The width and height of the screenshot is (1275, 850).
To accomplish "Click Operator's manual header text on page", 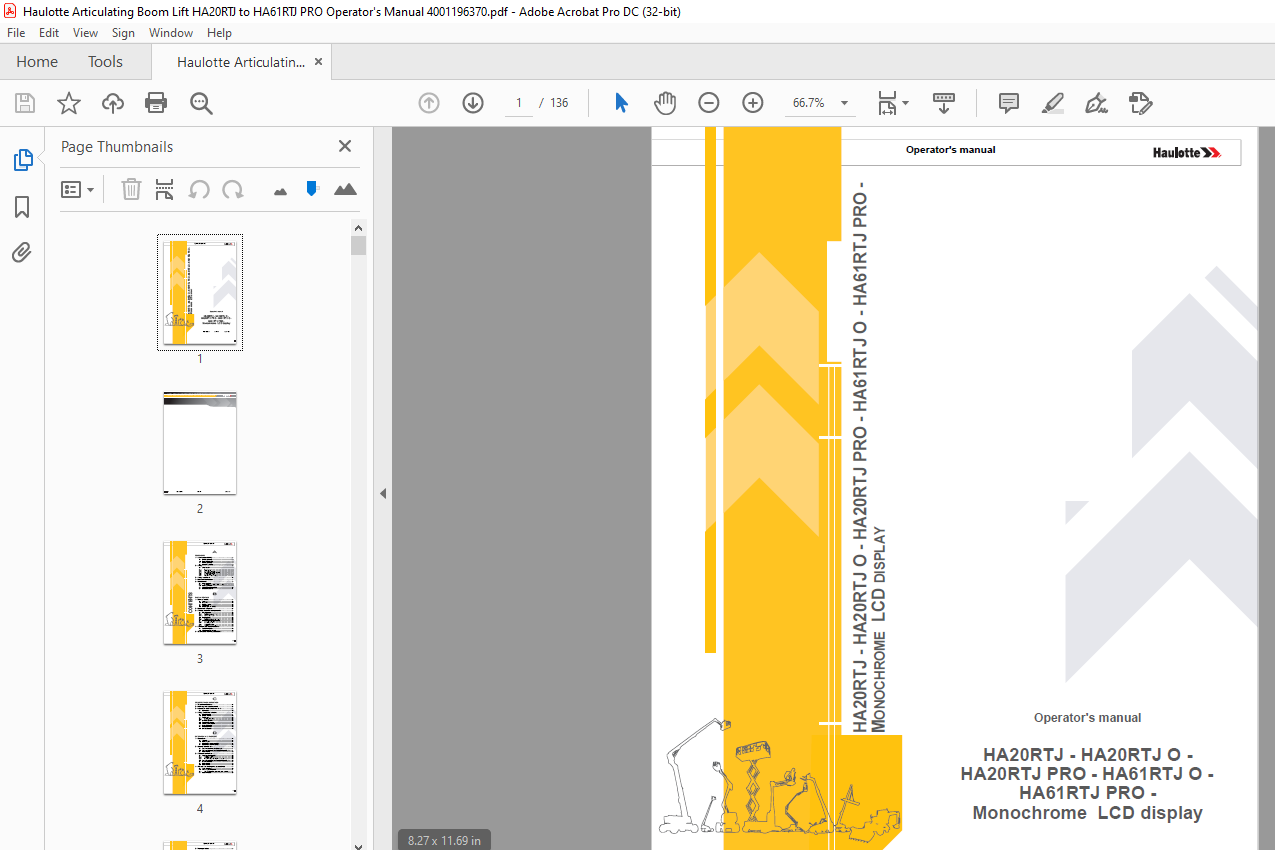I will click(950, 150).
